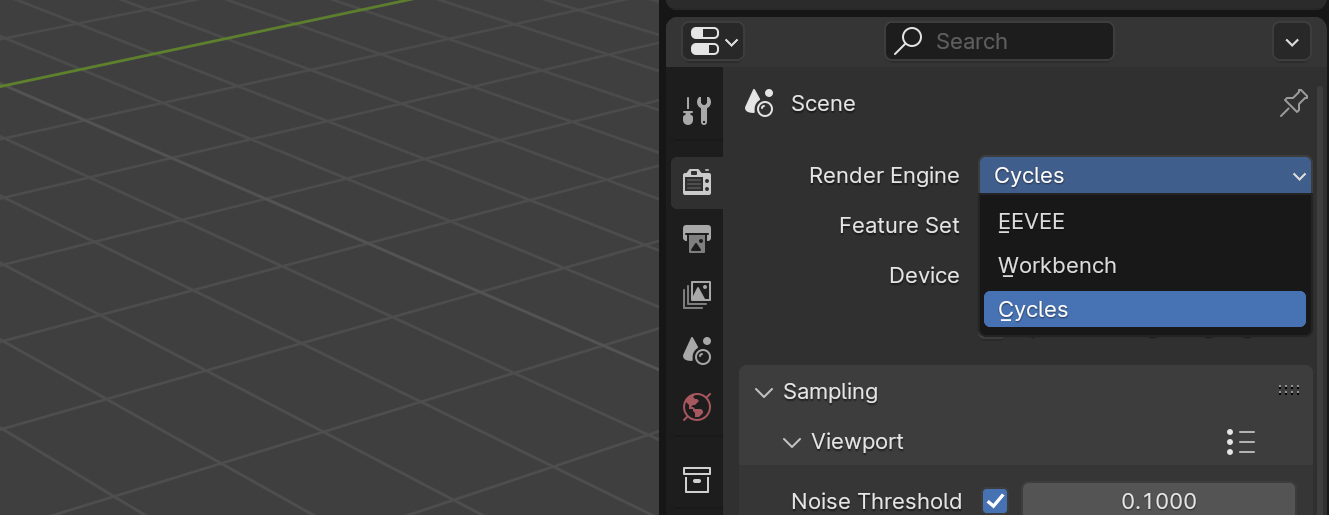1329x515 pixels.
Task: Open the Scene properties tab in sidebar
Action: point(696,350)
